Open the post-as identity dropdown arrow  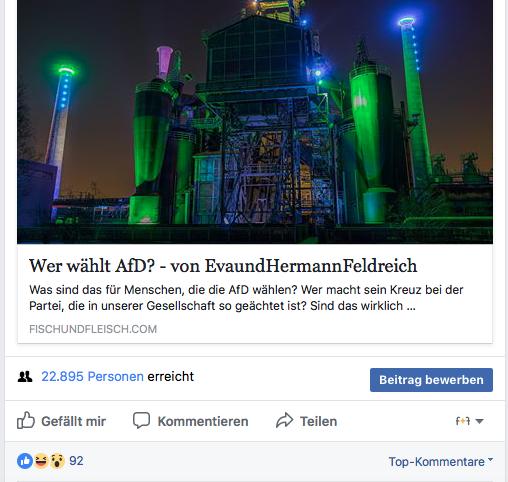coord(479,421)
